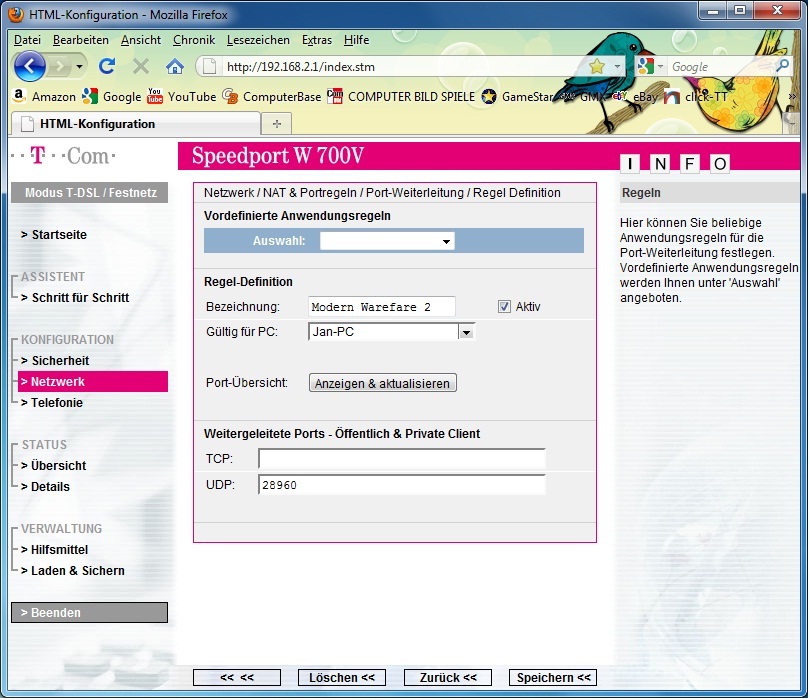Viewport: 810px width, 700px height.
Task: Go back with the blue back arrow
Action: (29, 66)
